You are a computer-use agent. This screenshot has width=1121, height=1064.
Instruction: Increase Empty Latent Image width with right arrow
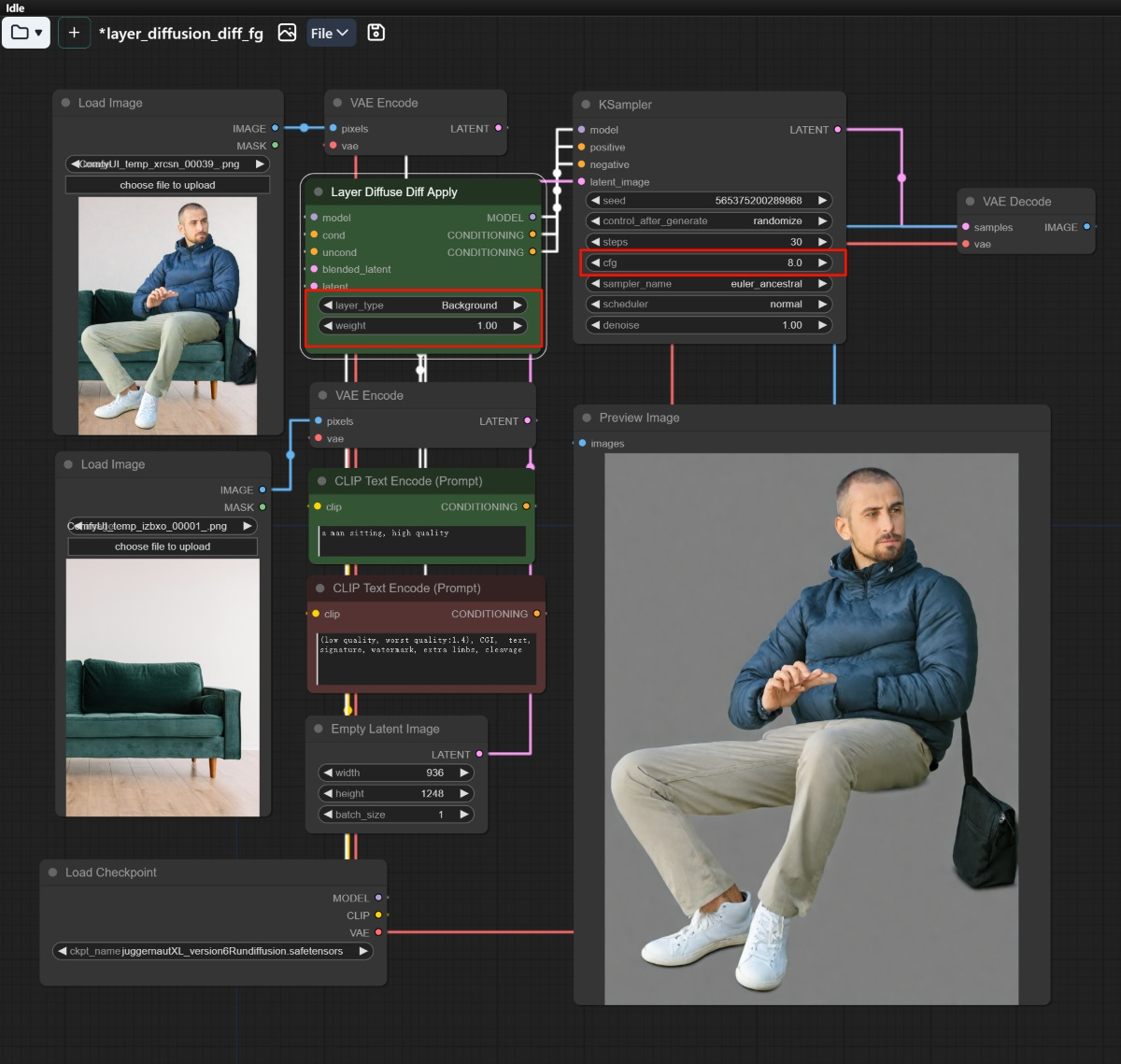[463, 773]
